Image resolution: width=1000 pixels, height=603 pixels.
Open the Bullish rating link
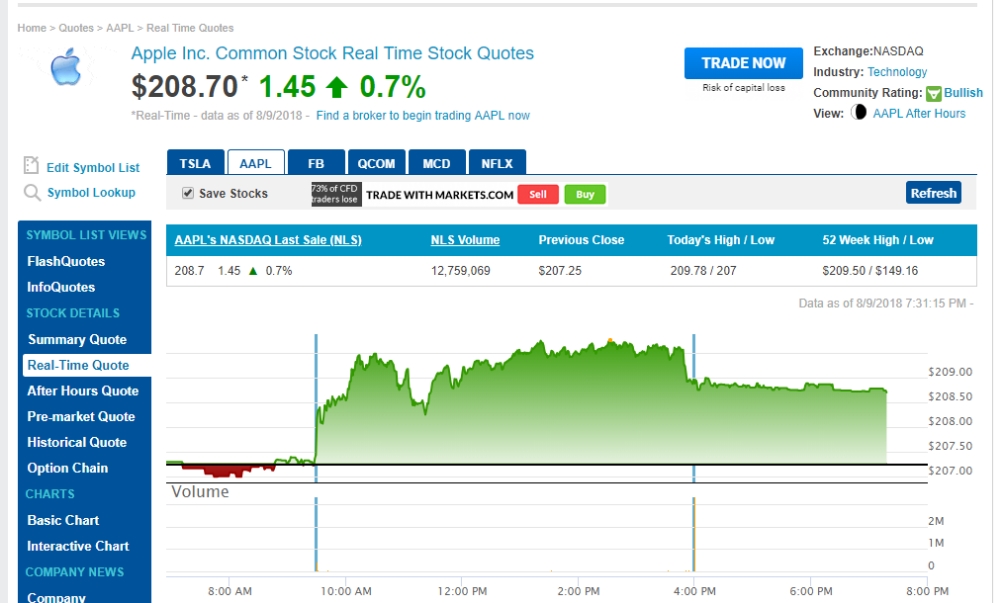[x=963, y=92]
